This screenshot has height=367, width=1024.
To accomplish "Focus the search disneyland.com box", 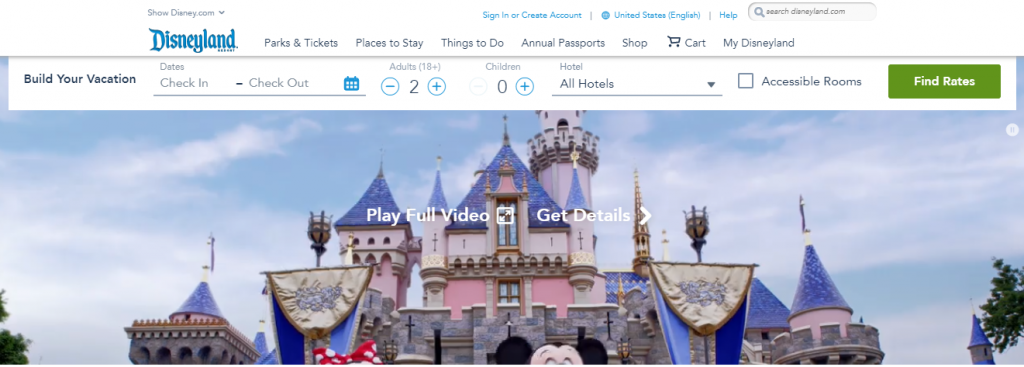I will [x=812, y=12].
